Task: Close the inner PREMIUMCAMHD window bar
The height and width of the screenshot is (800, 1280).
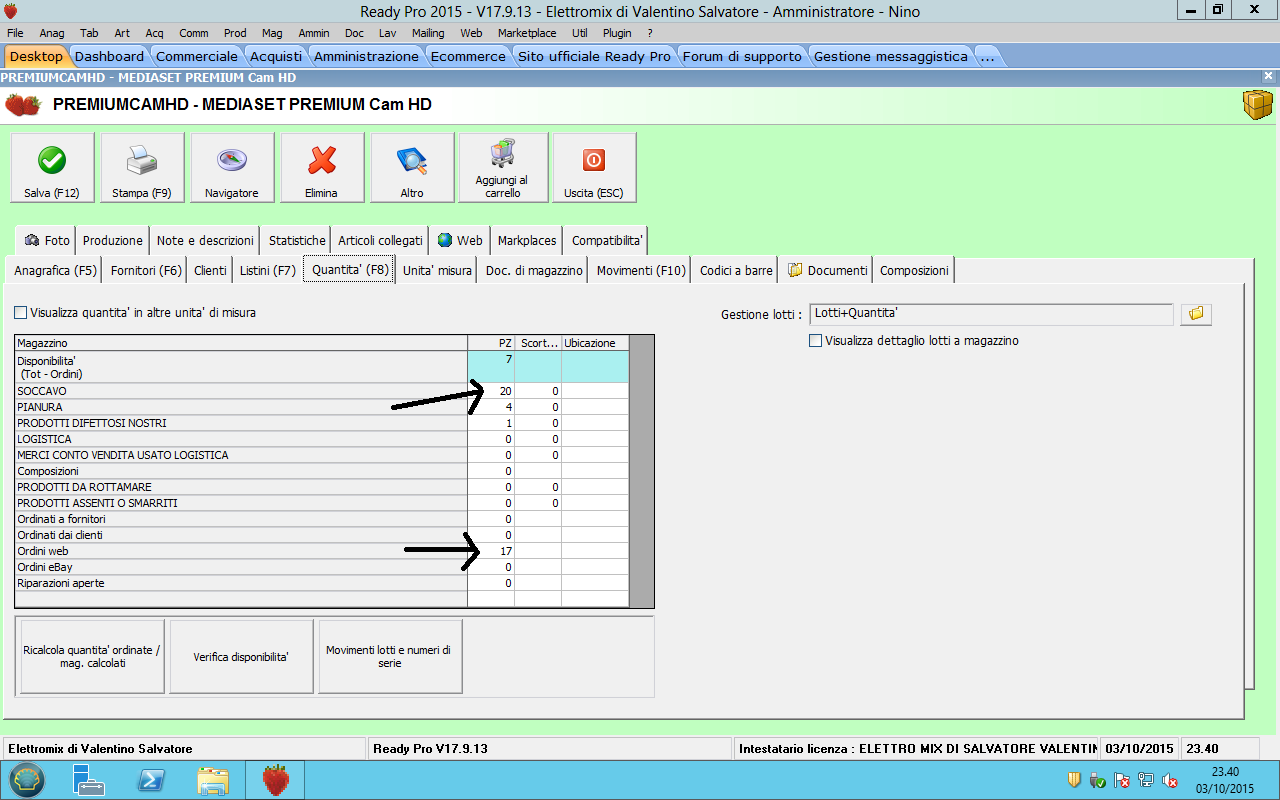Action: point(1269,76)
